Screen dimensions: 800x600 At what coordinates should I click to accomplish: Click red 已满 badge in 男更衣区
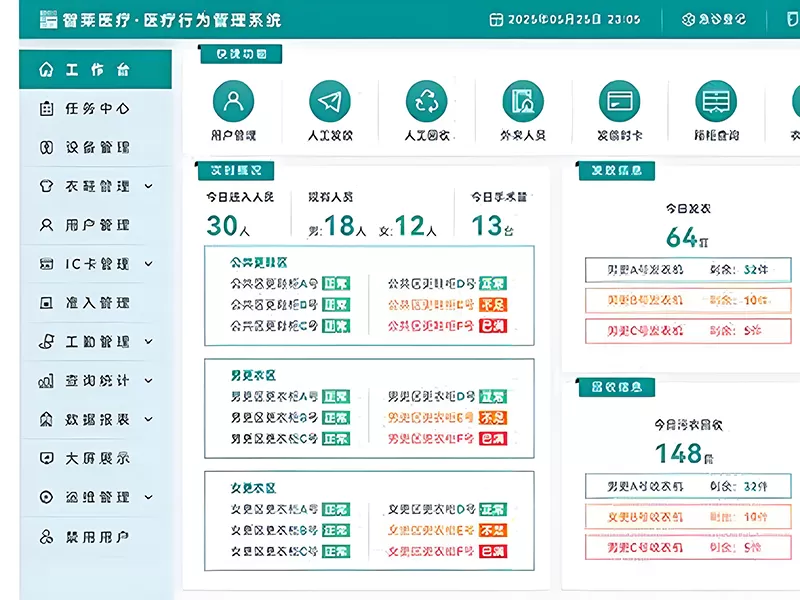tap(493, 438)
